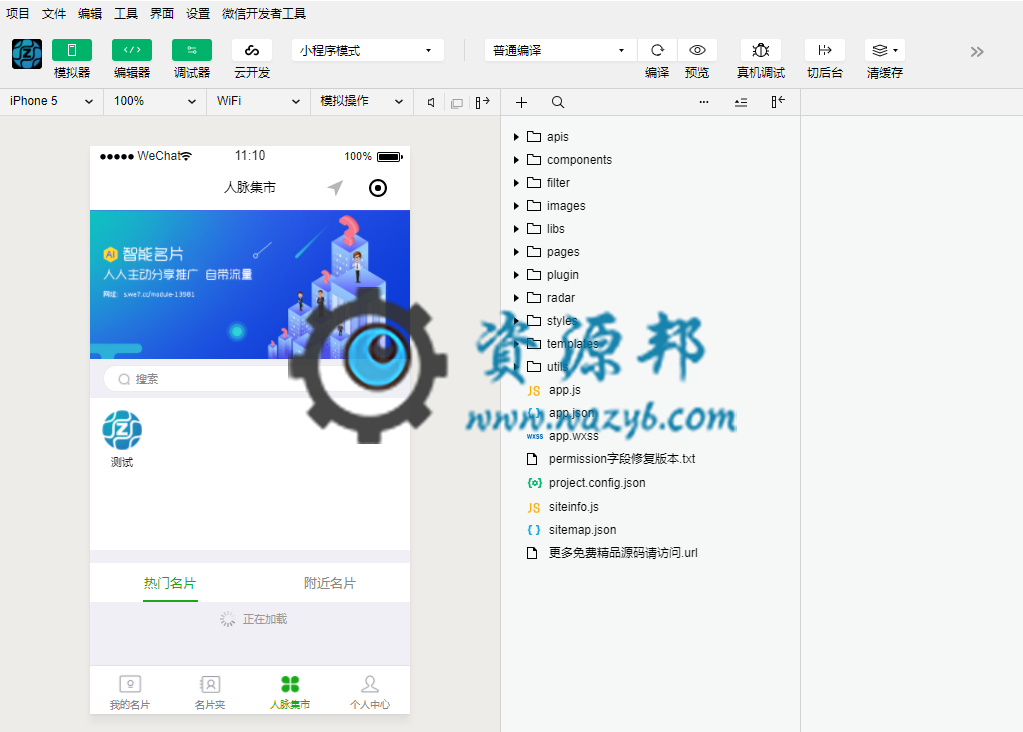This screenshot has height=732, width=1023.
Task: Click the 智能名片 banner image
Action: click(x=250, y=284)
